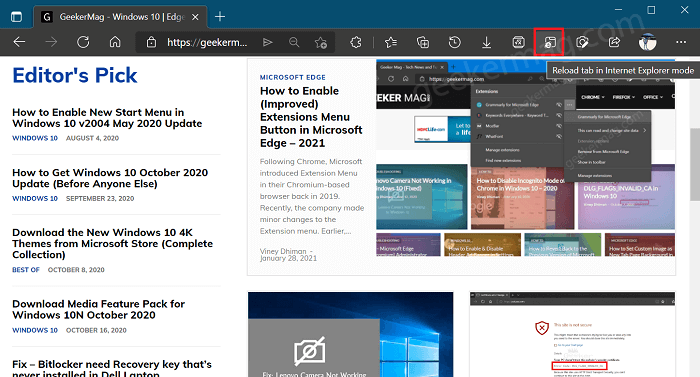The image size is (700, 377).
Task: Open the site not secure article thumbnail
Action: point(572,335)
